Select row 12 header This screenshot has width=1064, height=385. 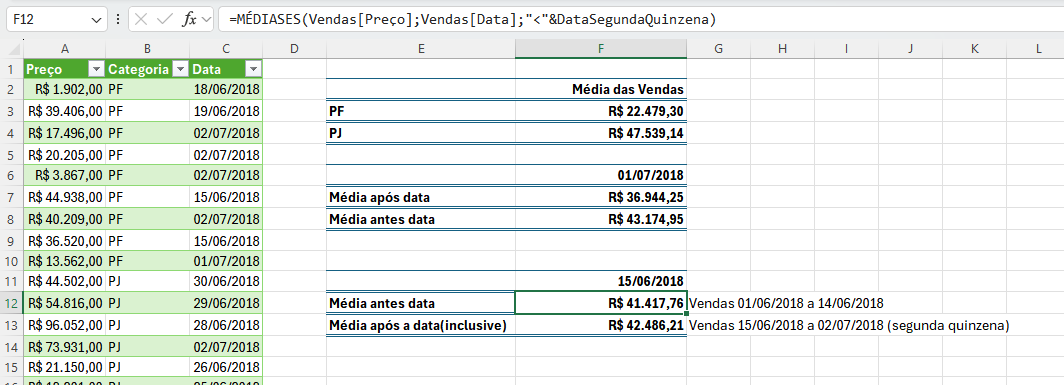pos(12,304)
